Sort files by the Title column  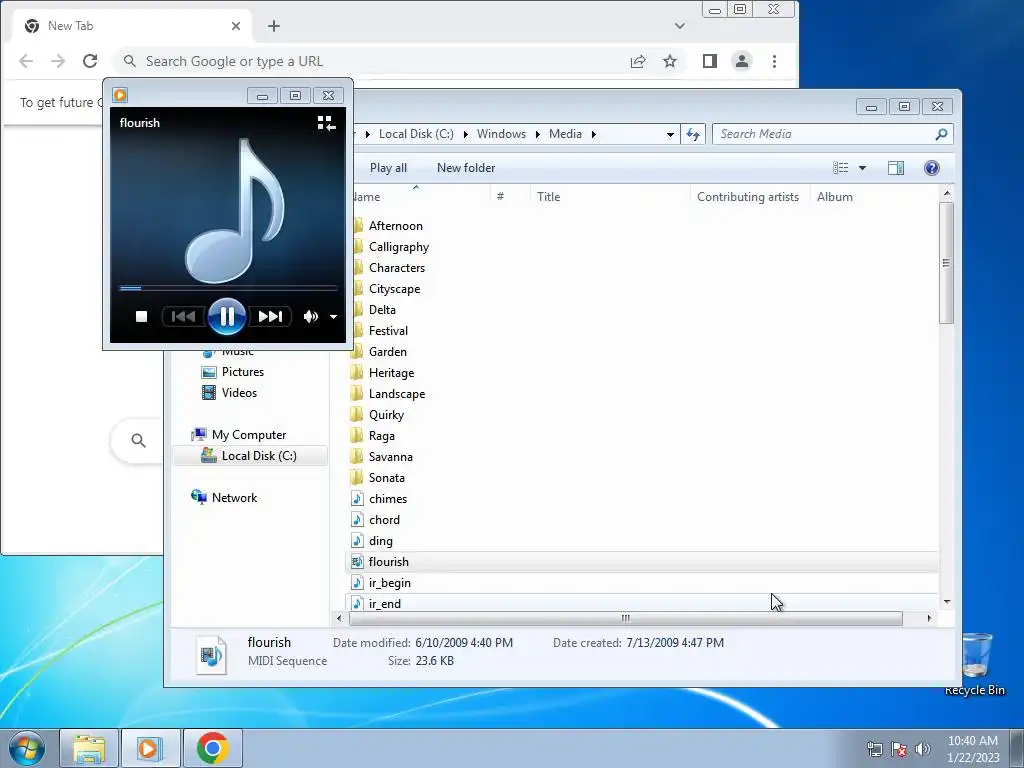(609, 197)
